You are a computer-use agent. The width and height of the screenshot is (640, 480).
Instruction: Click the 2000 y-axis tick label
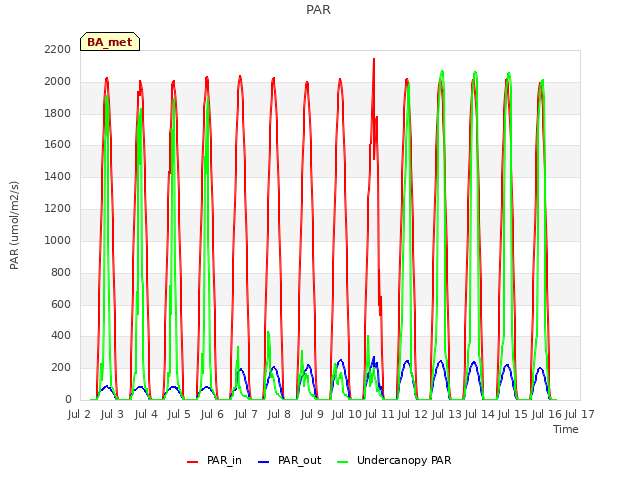click(58, 81)
